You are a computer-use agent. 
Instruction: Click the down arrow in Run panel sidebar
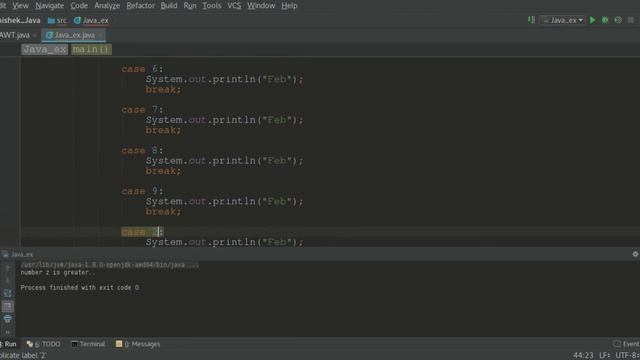point(7,280)
